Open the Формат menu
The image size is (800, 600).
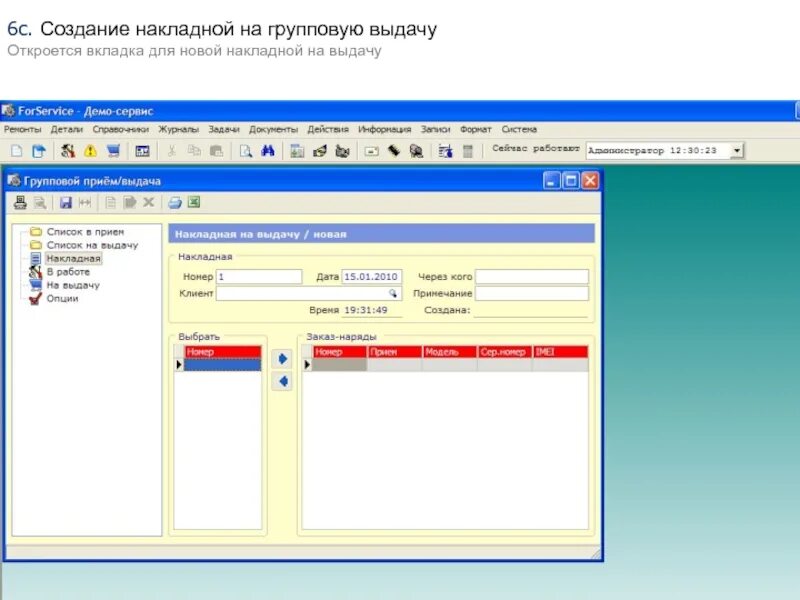point(476,129)
